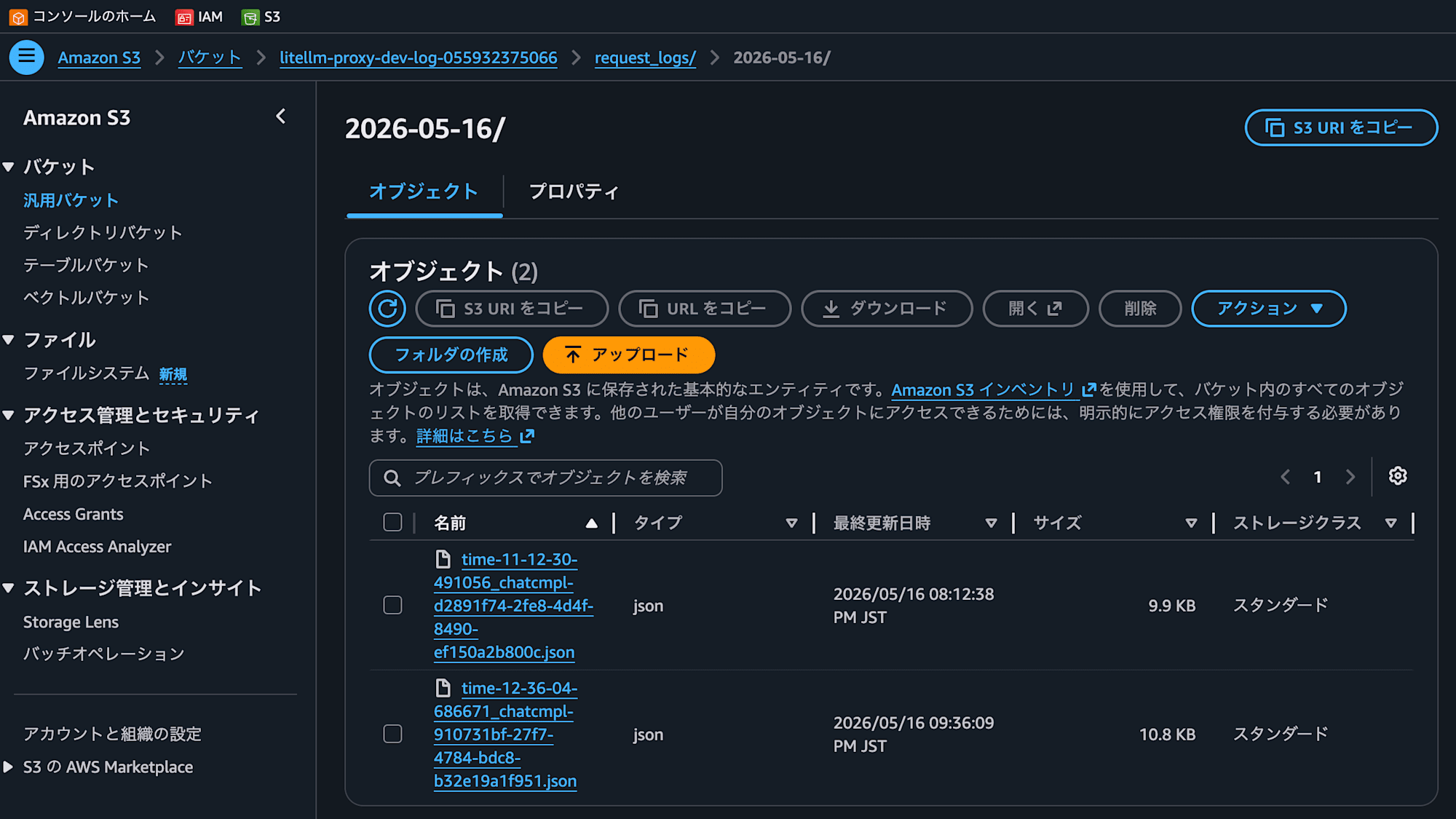
Task: Click the file icon of time-11-12-30 object
Action: [443, 559]
